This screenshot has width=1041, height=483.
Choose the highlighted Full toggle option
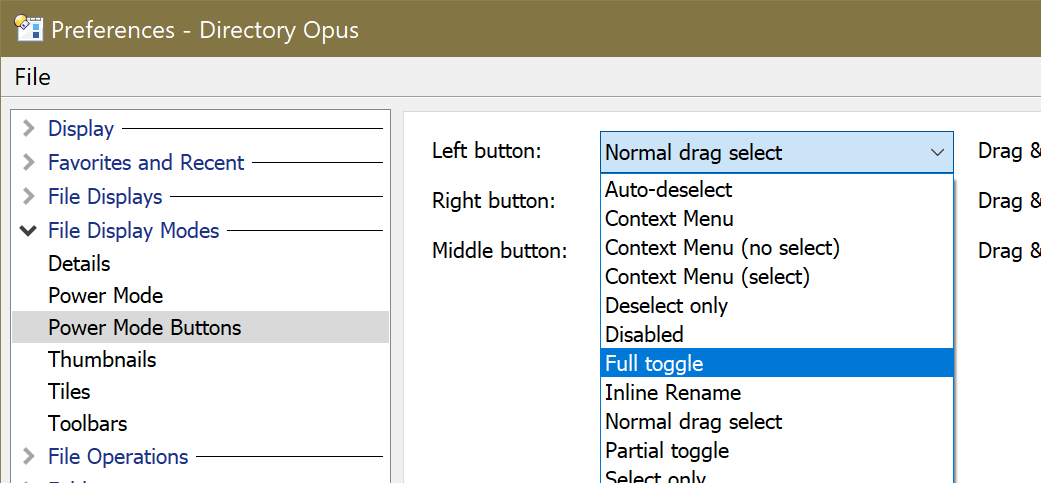coord(777,363)
